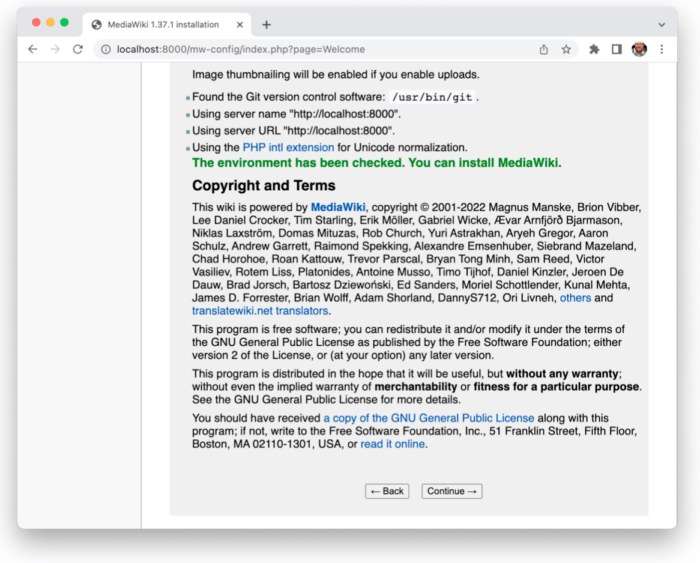
Task: Click the browser forward arrow
Action: (x=55, y=49)
